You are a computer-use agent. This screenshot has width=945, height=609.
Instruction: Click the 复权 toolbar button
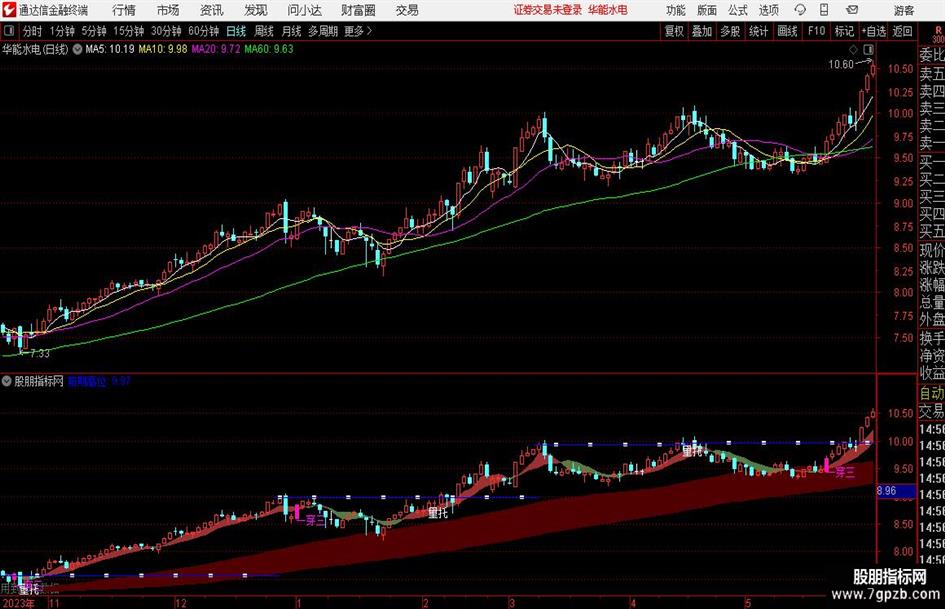tap(674, 31)
